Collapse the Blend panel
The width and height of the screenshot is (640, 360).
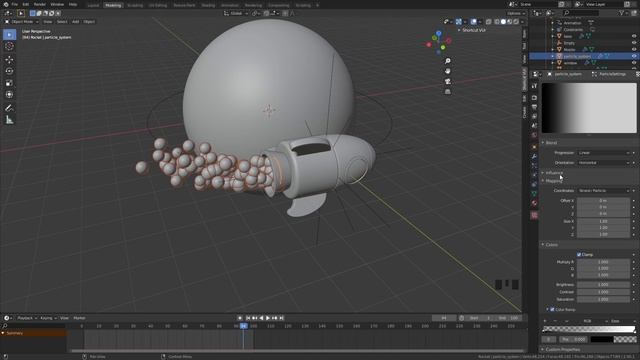click(x=551, y=143)
